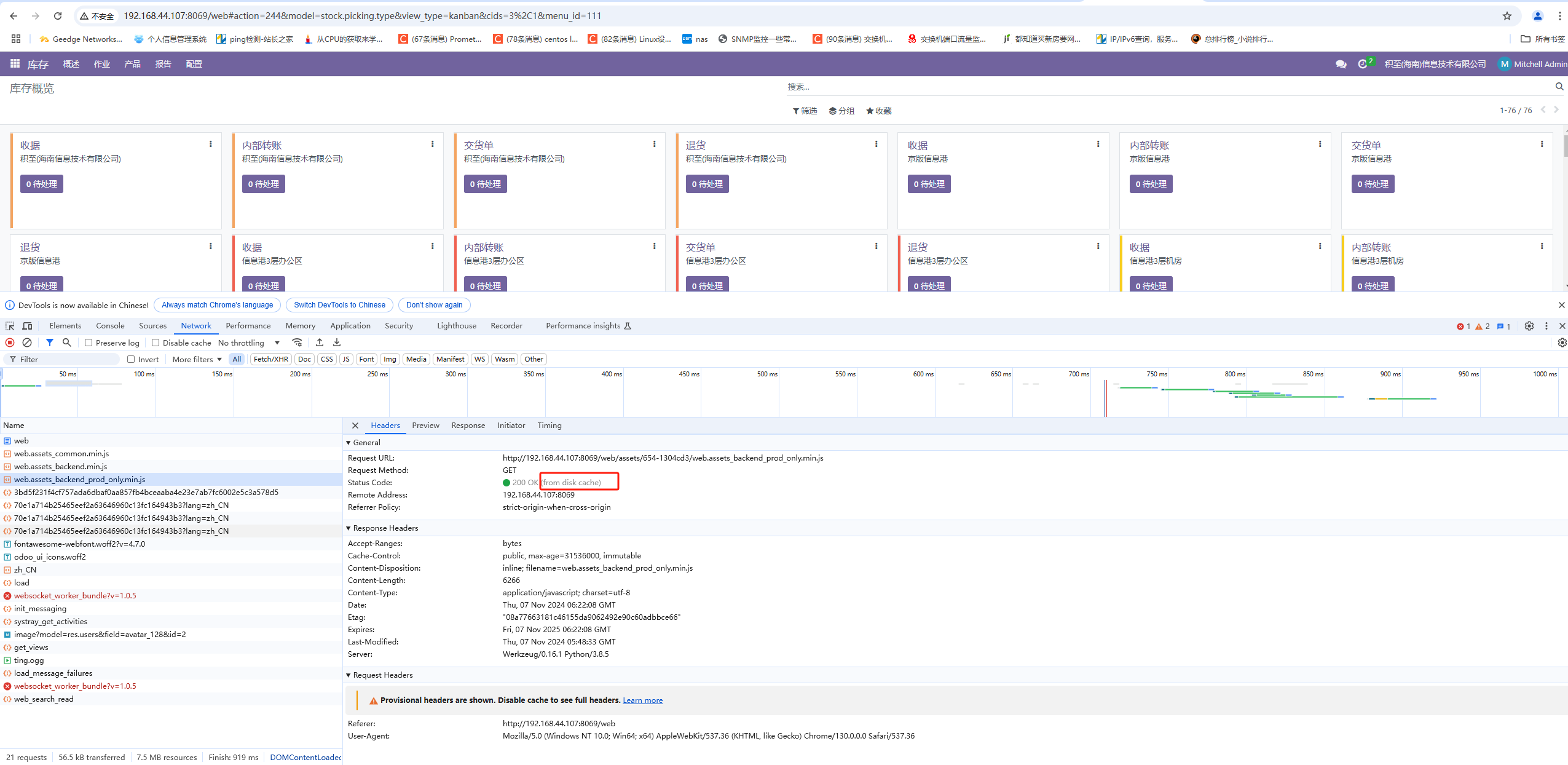Open the Timing tab of request
This screenshot has width=1568, height=765.
pos(549,426)
